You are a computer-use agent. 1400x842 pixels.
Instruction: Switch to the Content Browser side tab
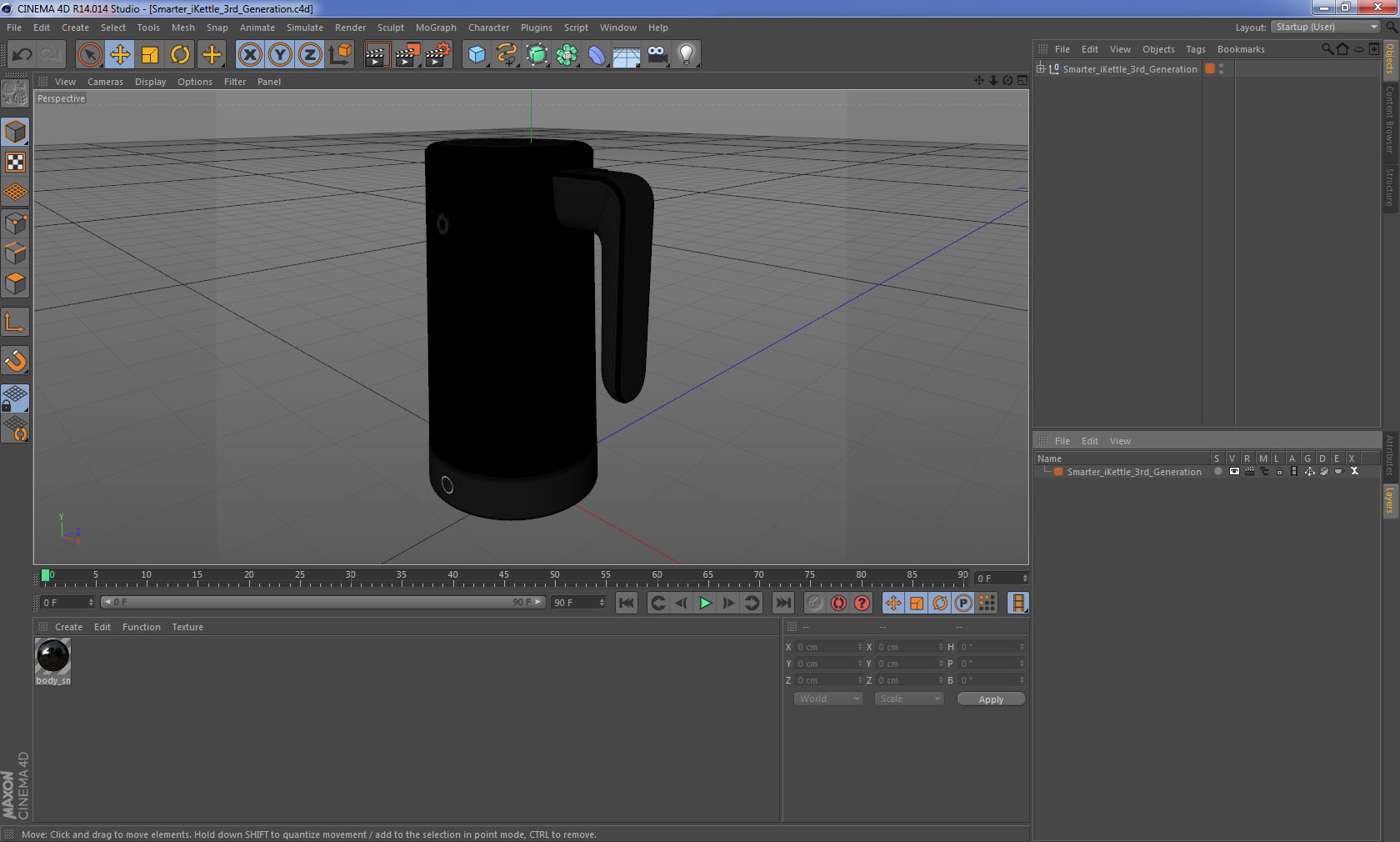click(1390, 119)
